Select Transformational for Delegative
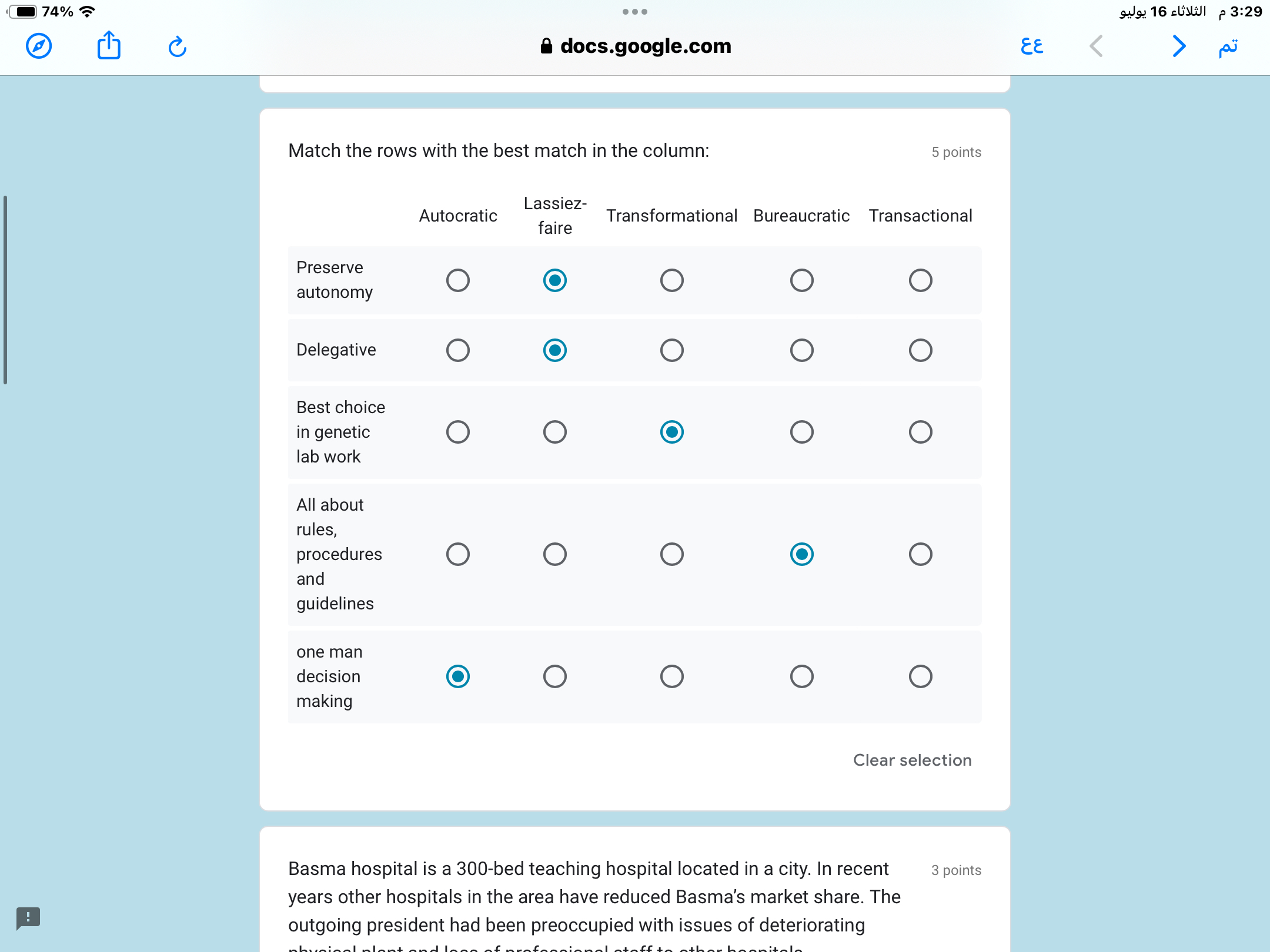This screenshot has width=1270, height=952. tap(672, 350)
